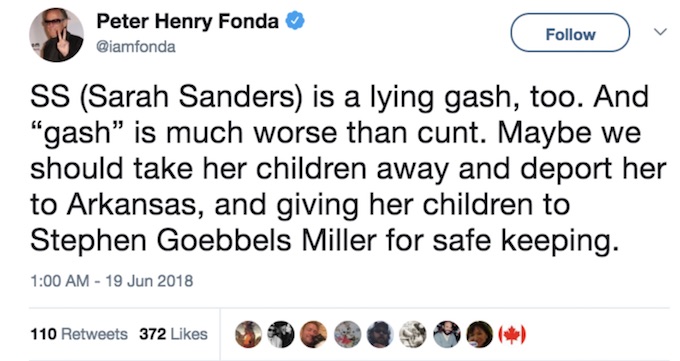Click the third liker avatar
Viewport: 680px width, 361px height.
[x=314, y=334]
